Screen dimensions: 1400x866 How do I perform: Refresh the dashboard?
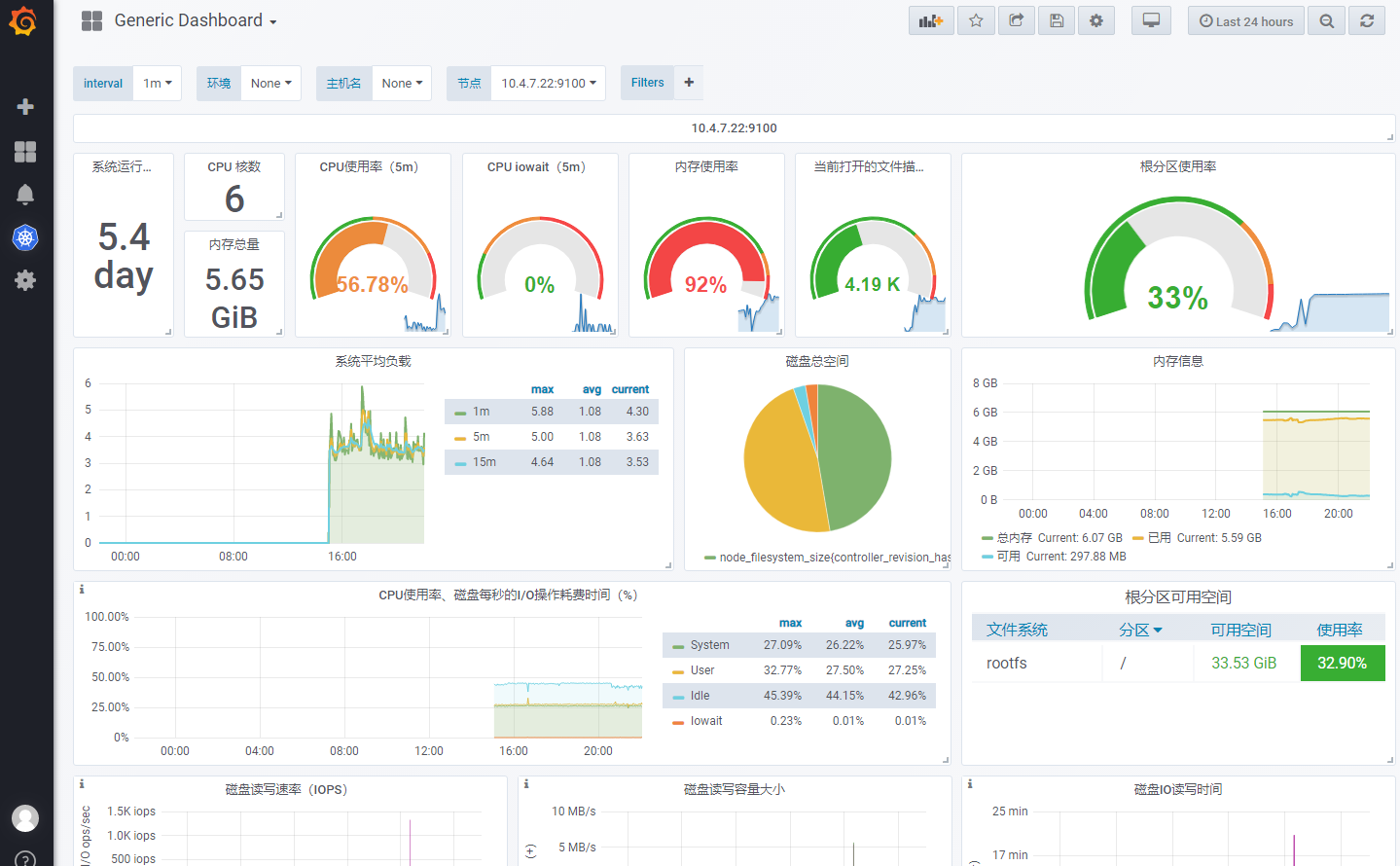(1367, 20)
